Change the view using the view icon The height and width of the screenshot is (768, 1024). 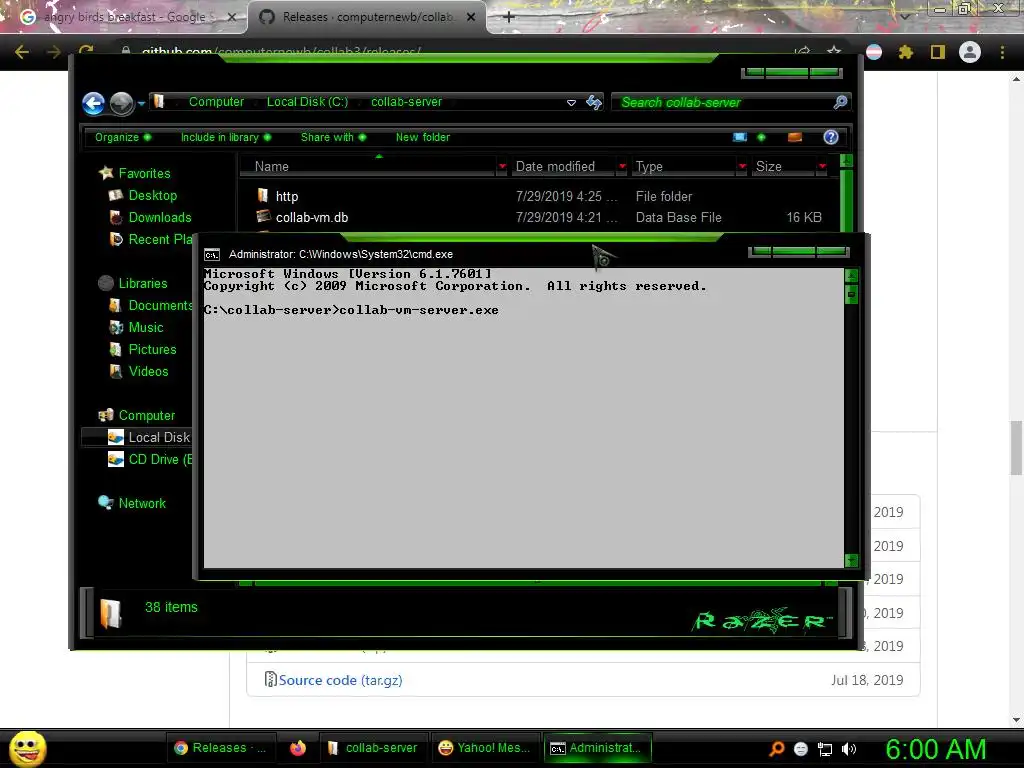[740, 137]
